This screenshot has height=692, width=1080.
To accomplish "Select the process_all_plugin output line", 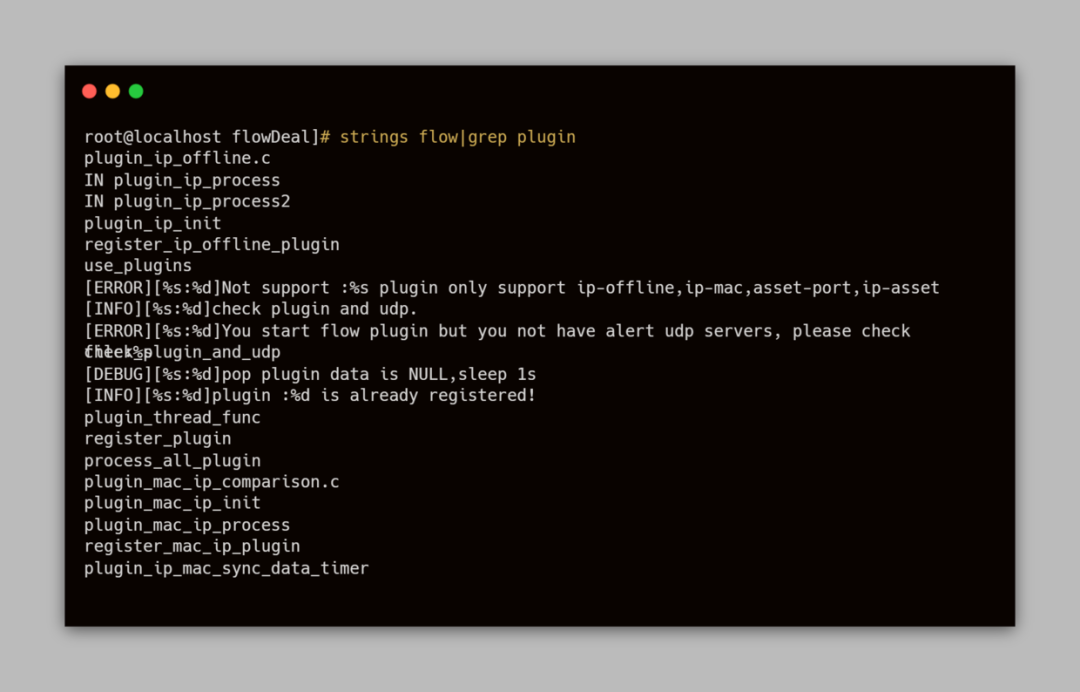I will click(172, 460).
